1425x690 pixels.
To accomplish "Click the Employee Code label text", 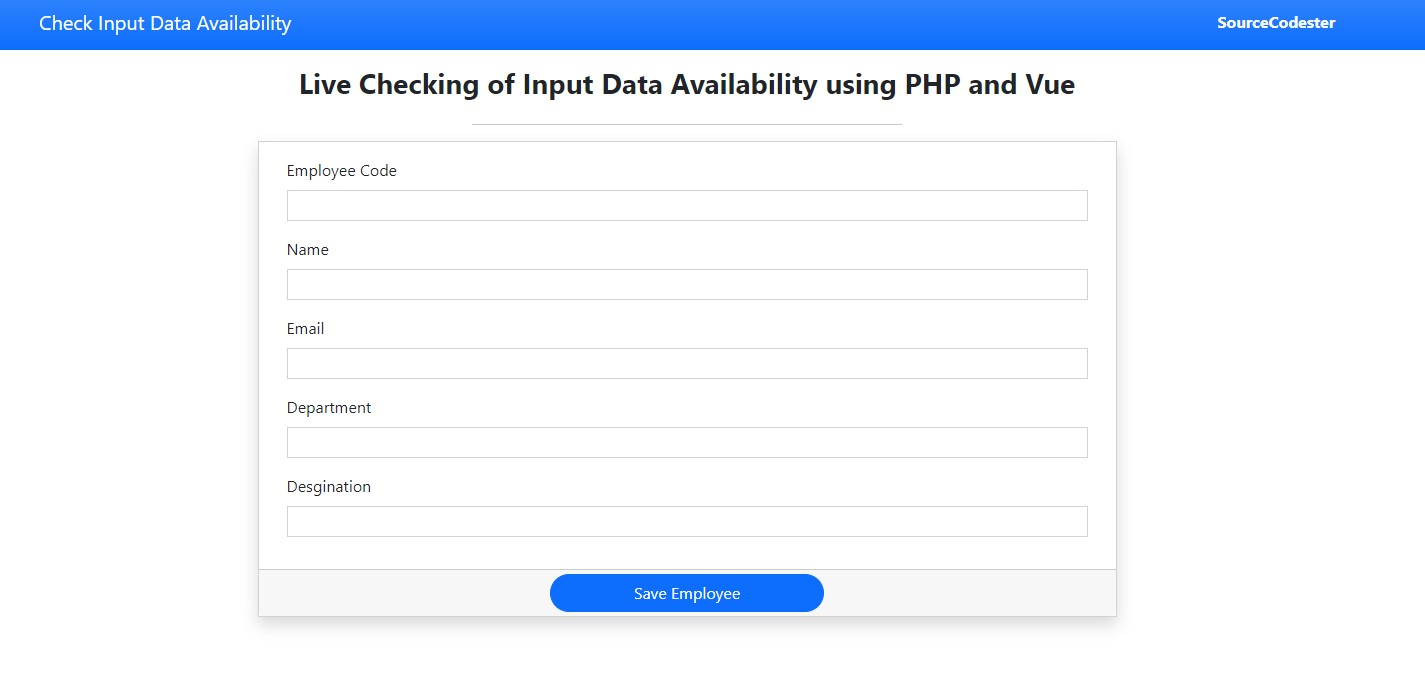I will (341, 171).
